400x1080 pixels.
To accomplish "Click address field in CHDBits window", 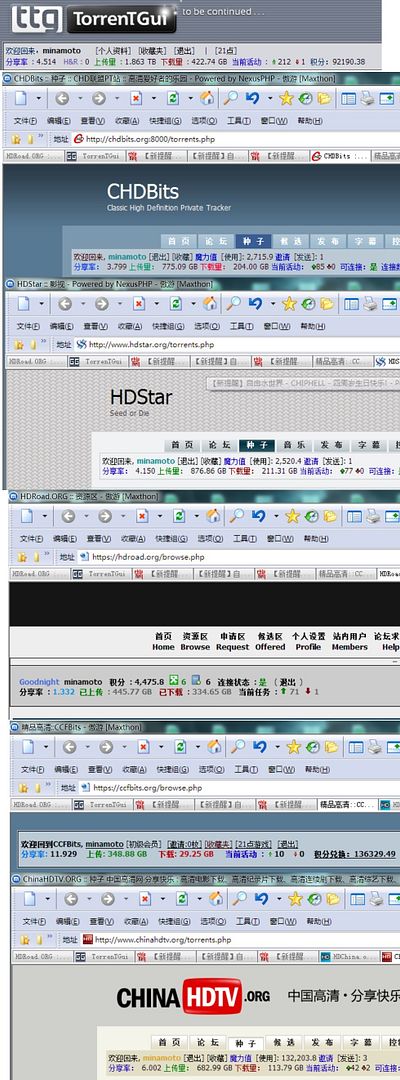I will pos(236,139).
